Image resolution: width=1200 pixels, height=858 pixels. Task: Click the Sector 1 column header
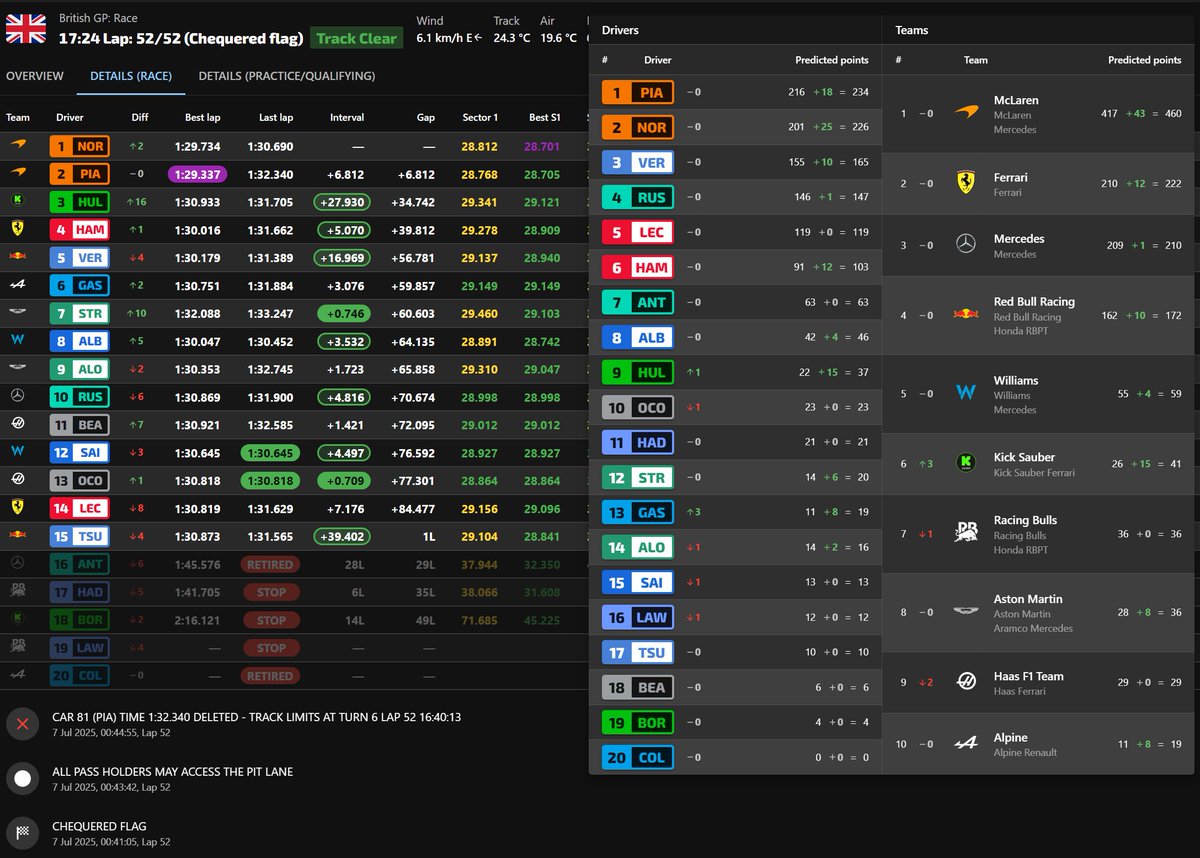(480, 118)
